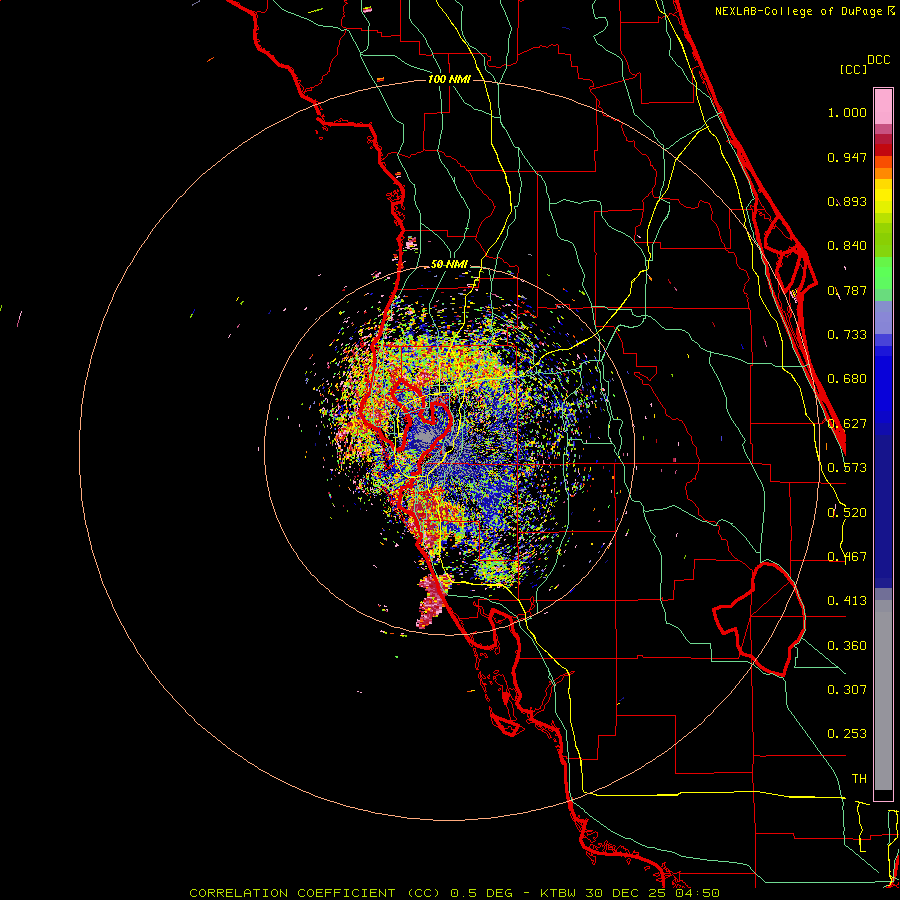Viewport: 900px width, 900px height.
Task: Select the 0.893 value on the color scale
Action: 847,201
